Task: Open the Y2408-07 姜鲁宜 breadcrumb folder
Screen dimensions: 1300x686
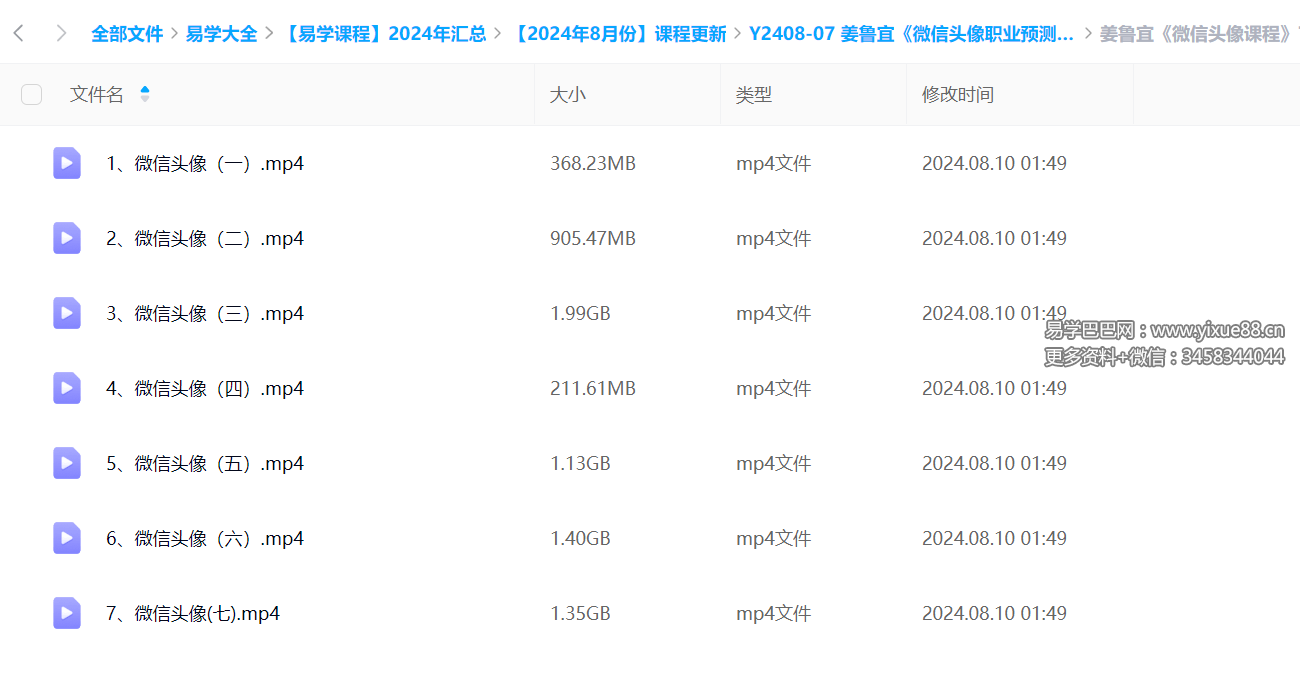Action: (x=910, y=33)
